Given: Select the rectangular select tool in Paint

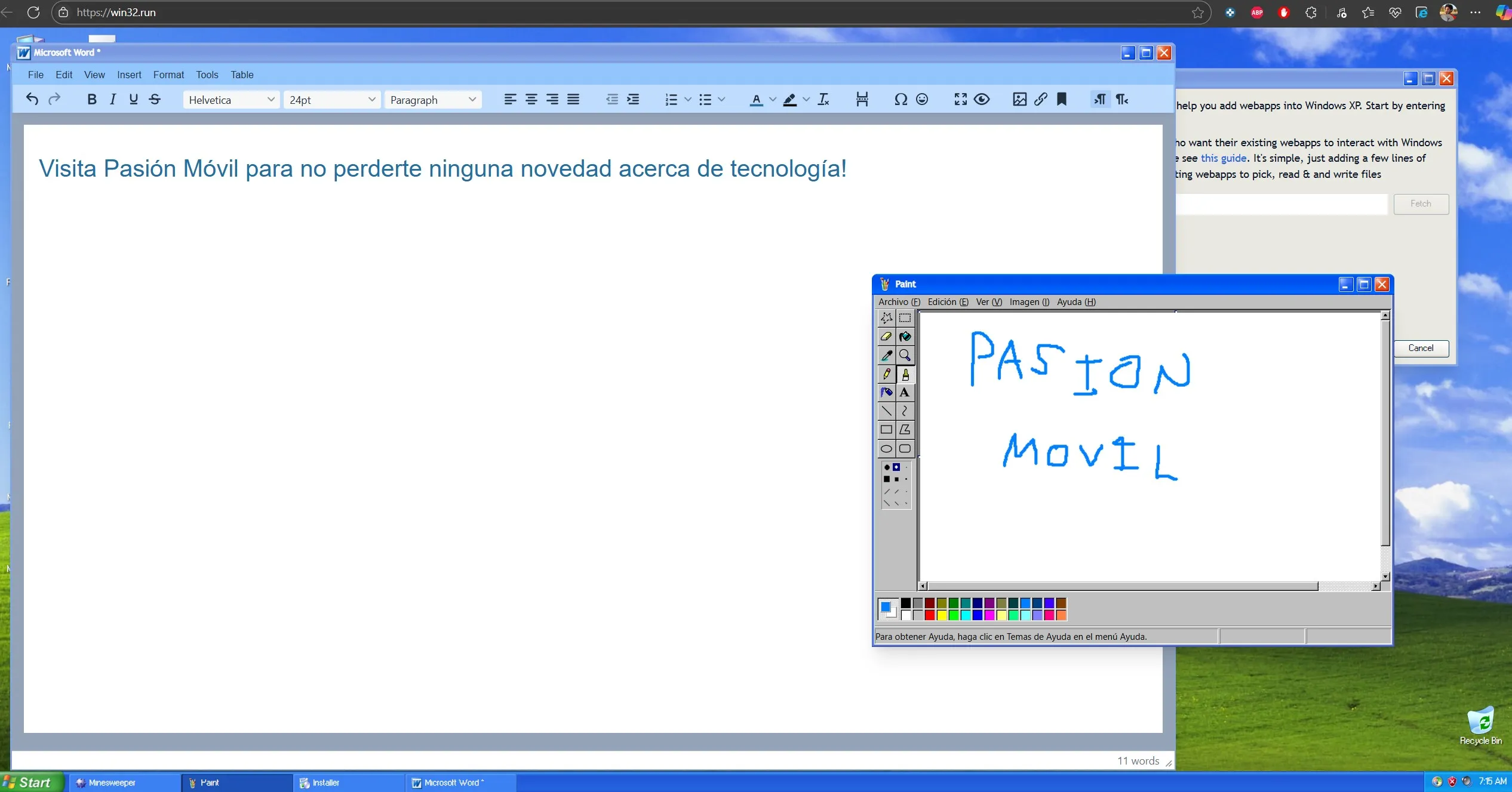Looking at the screenshot, I should pyautogui.click(x=905, y=318).
